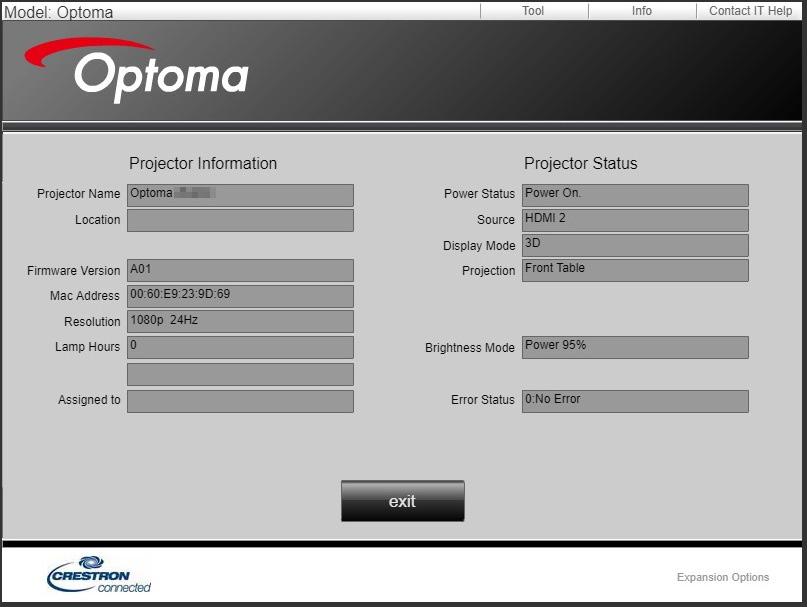This screenshot has height=607, width=807.
Task: Click Power Status field showing Power On
Action: pyautogui.click(x=635, y=195)
